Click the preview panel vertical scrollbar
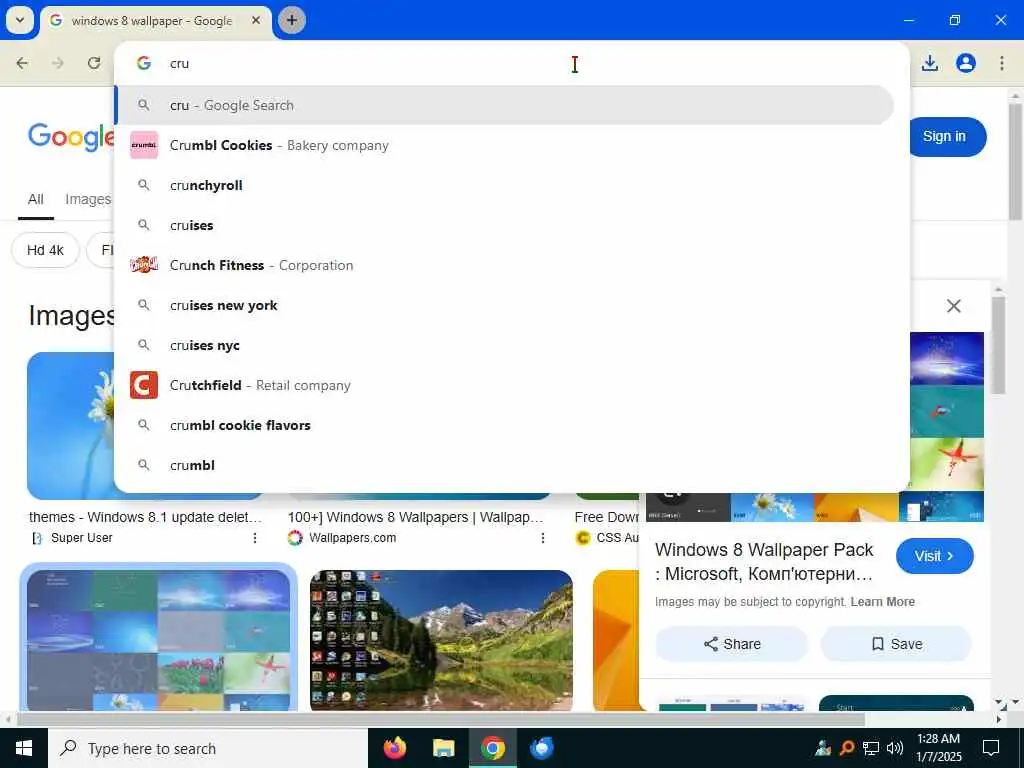Viewport: 1024px width, 768px height. click(997, 346)
